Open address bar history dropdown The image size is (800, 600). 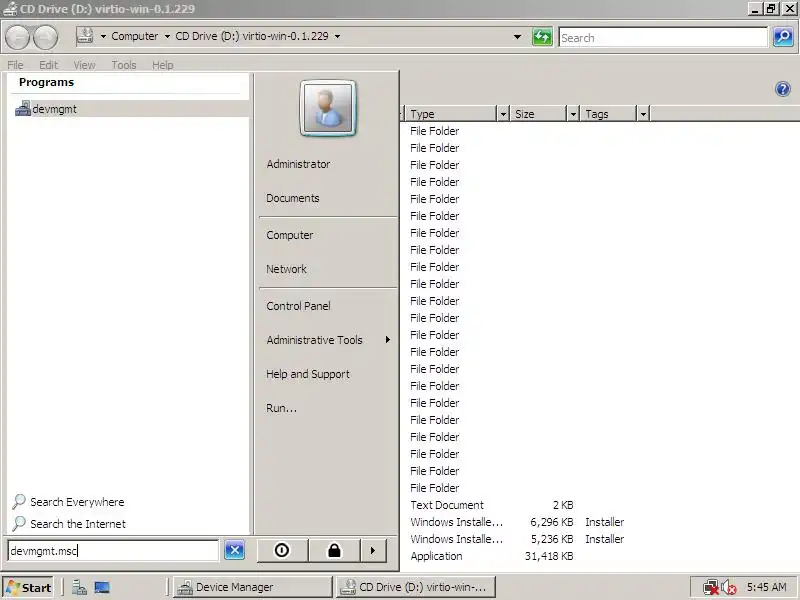click(x=517, y=37)
